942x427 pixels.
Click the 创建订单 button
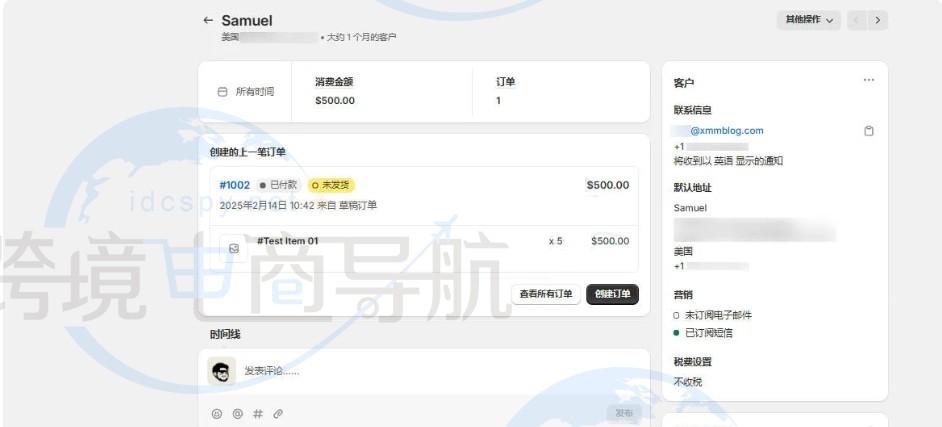click(612, 294)
